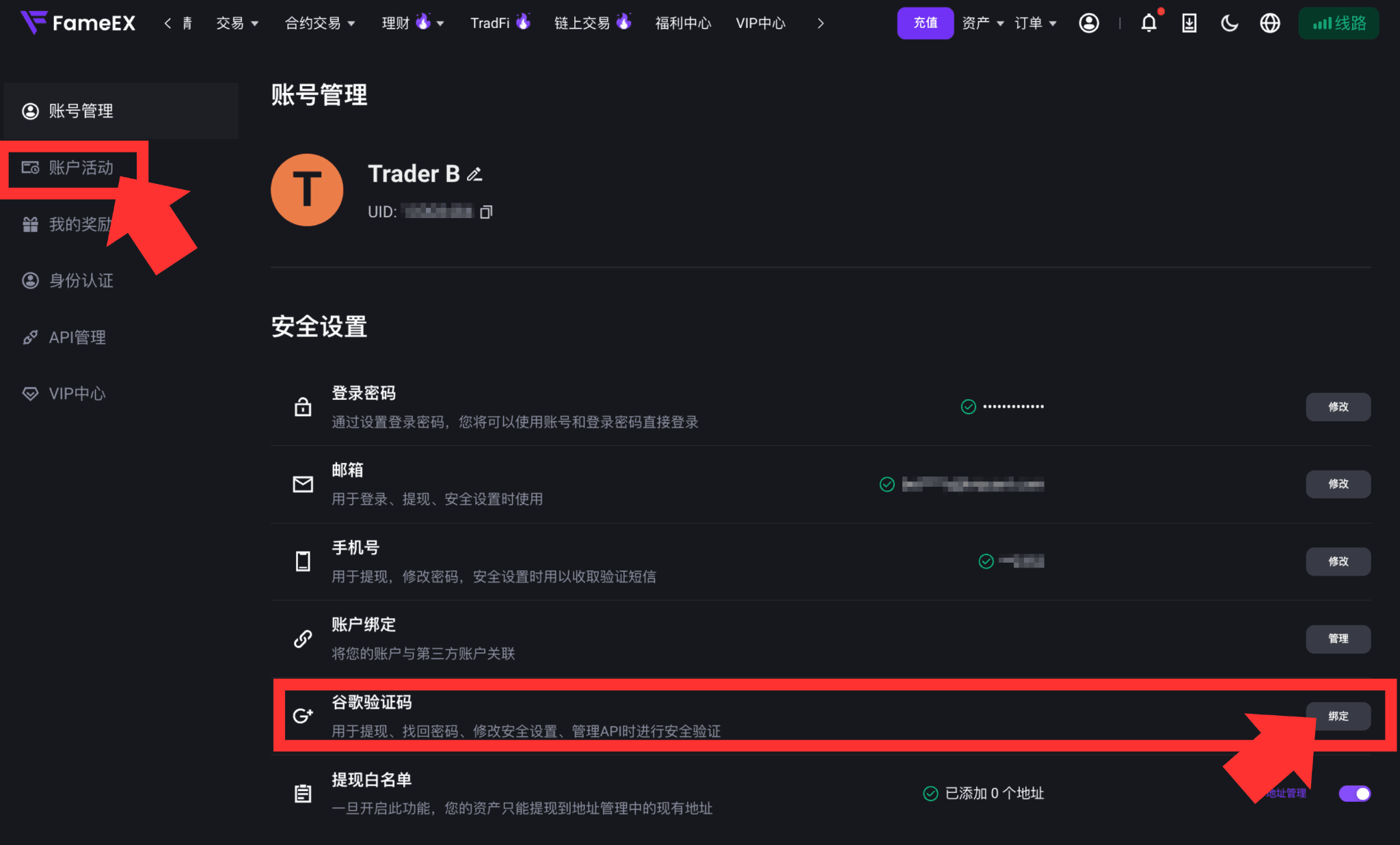This screenshot has width=1400, height=845.
Task: Expand the 合约交易 dropdown menu
Action: [320, 23]
